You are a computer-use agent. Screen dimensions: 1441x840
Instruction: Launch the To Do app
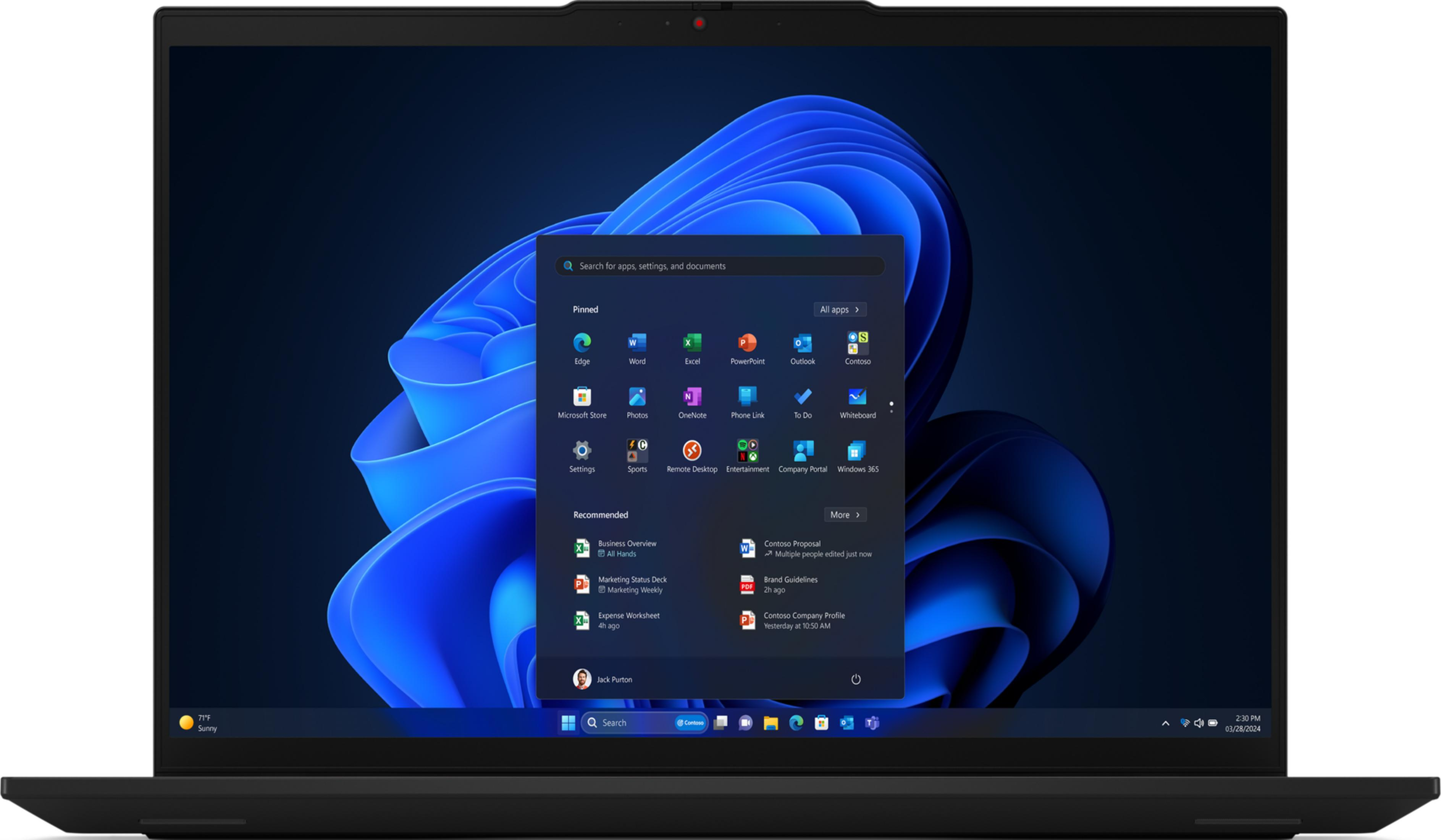point(802,402)
